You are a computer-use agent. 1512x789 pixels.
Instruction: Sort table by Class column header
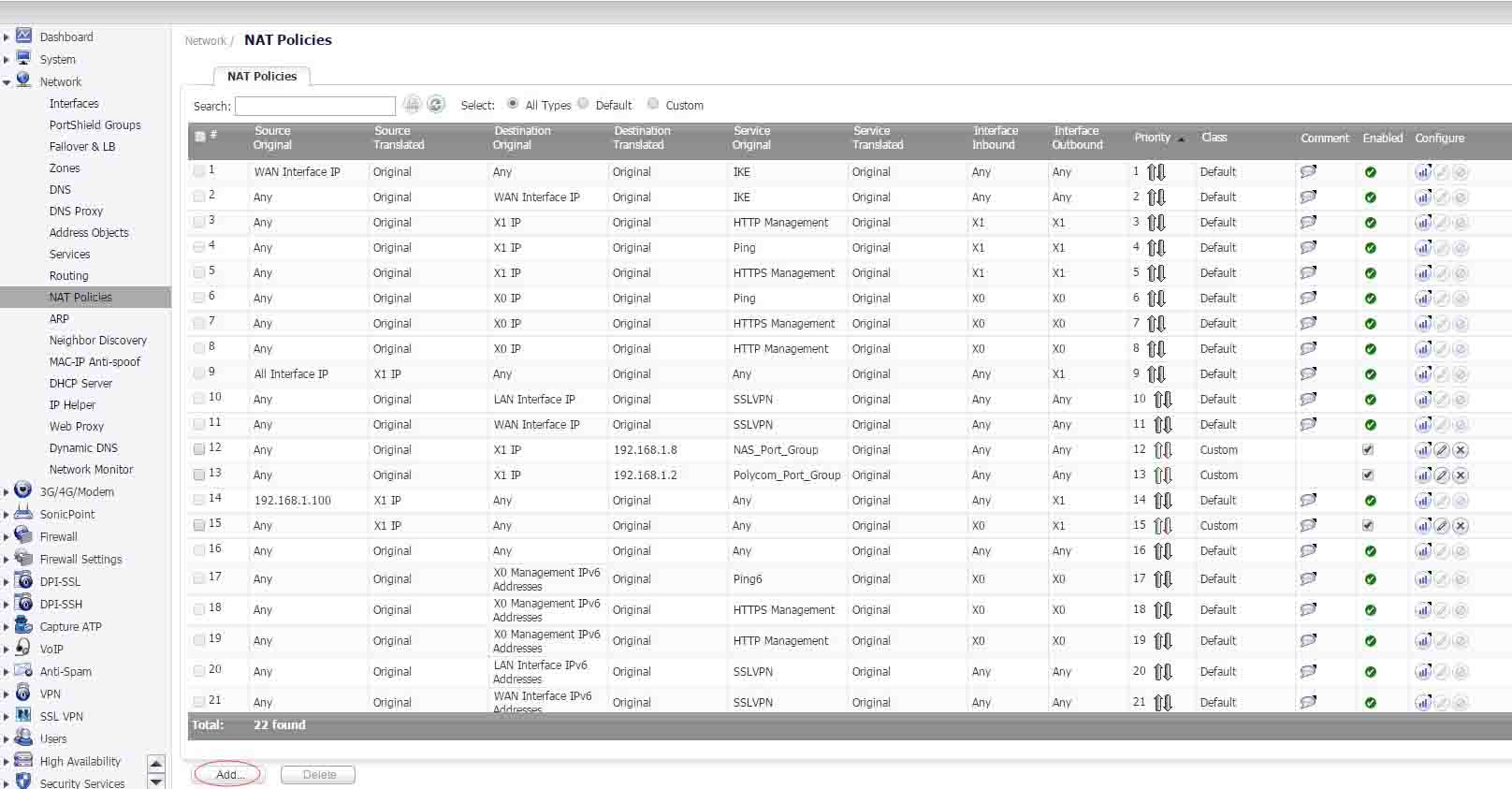1214,138
